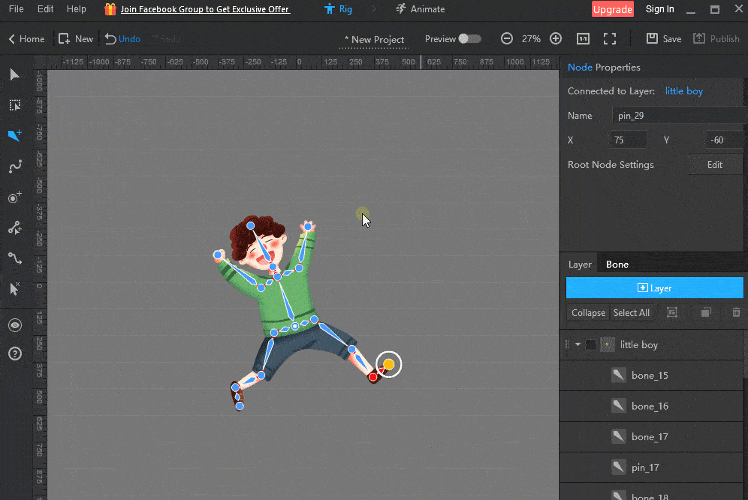This screenshot has width=748, height=500.
Task: Choose the curved bone tool
Action: (14, 166)
